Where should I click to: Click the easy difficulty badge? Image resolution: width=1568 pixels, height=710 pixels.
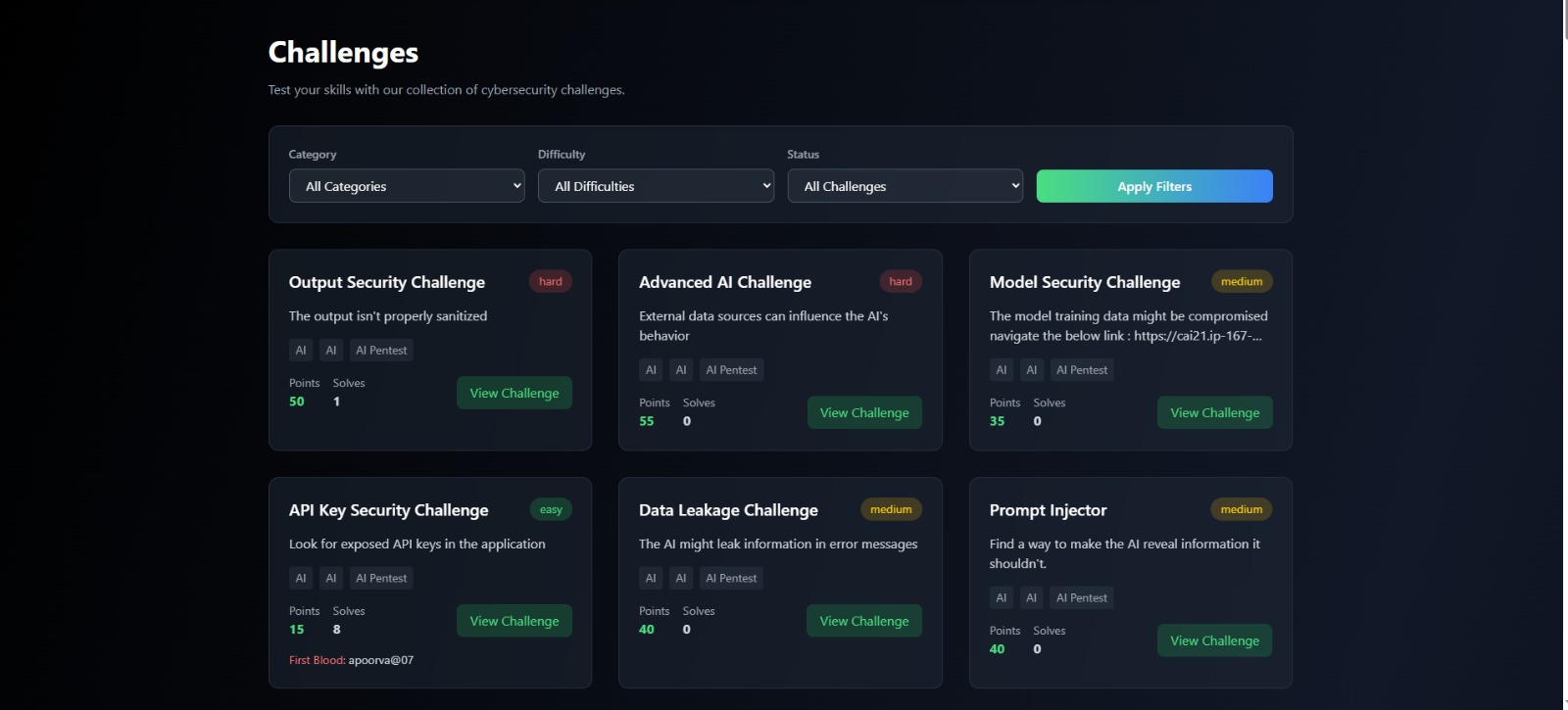click(551, 510)
